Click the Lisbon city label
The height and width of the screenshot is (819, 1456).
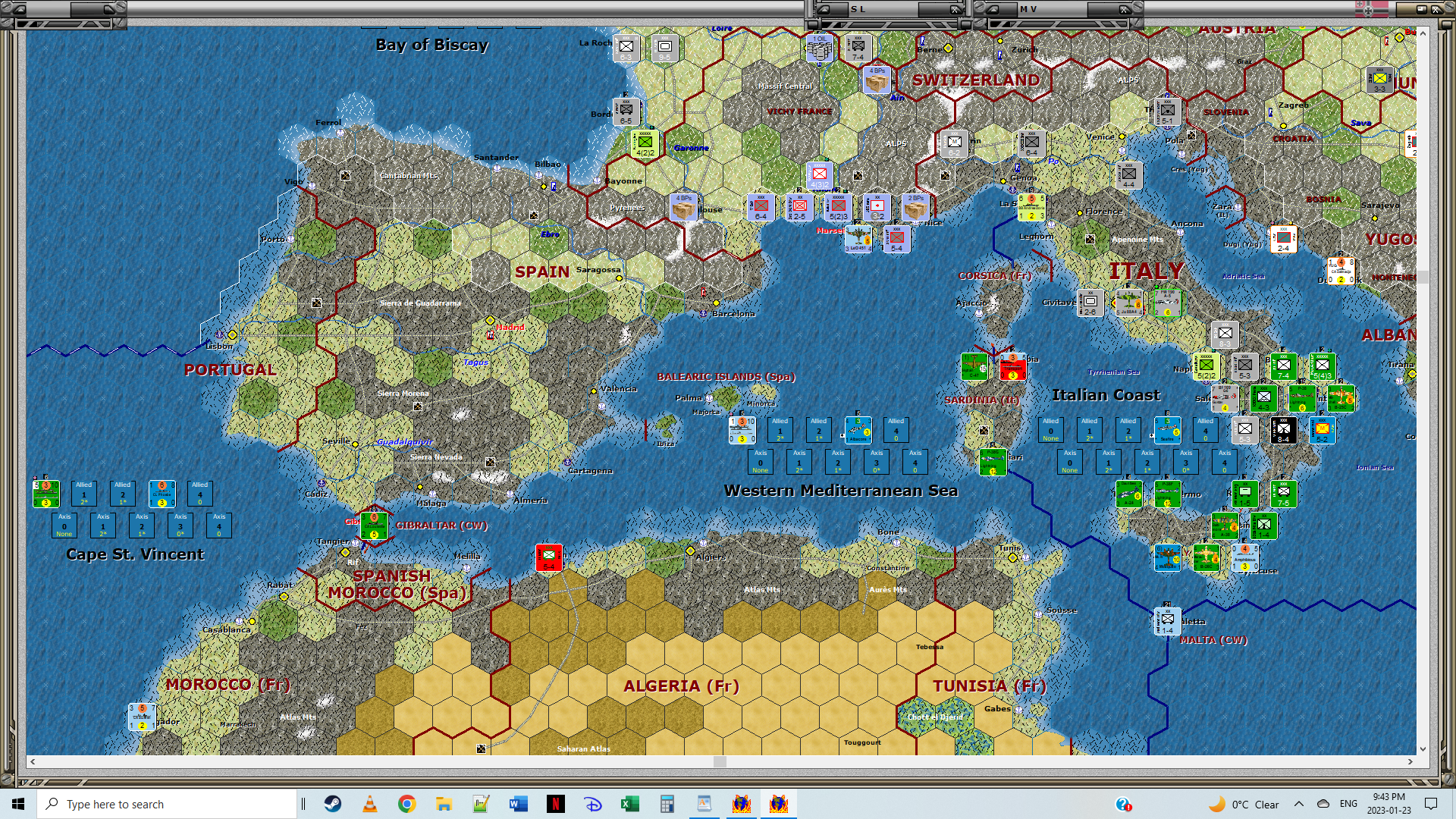click(219, 346)
